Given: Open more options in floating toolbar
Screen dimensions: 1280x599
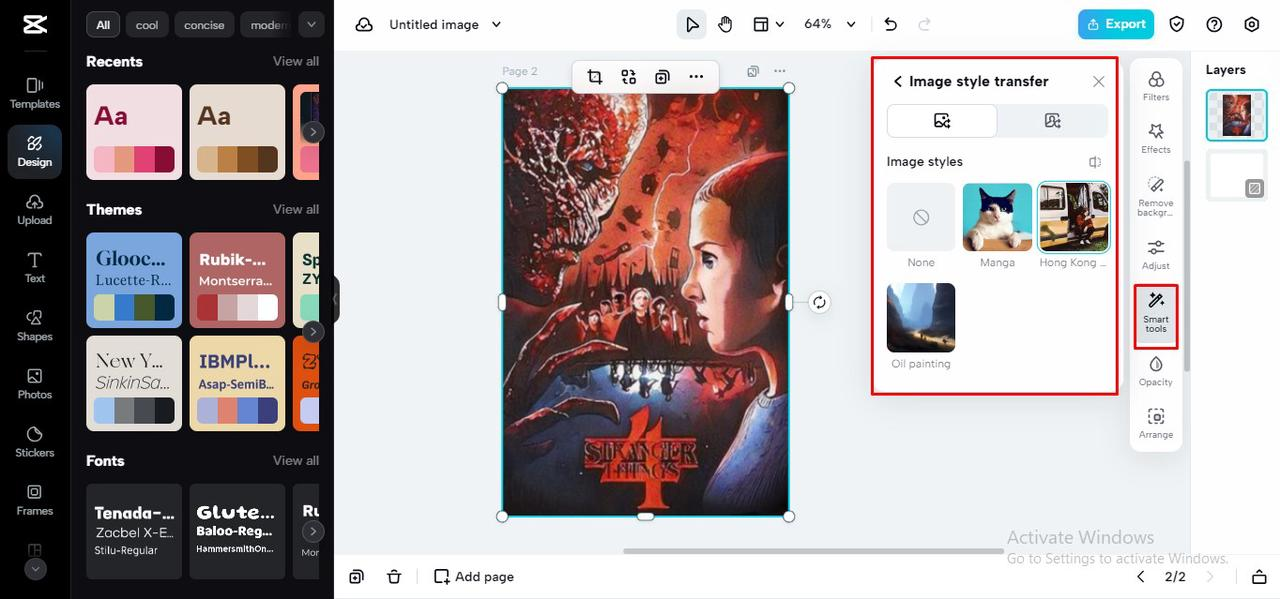Looking at the screenshot, I should [696, 77].
